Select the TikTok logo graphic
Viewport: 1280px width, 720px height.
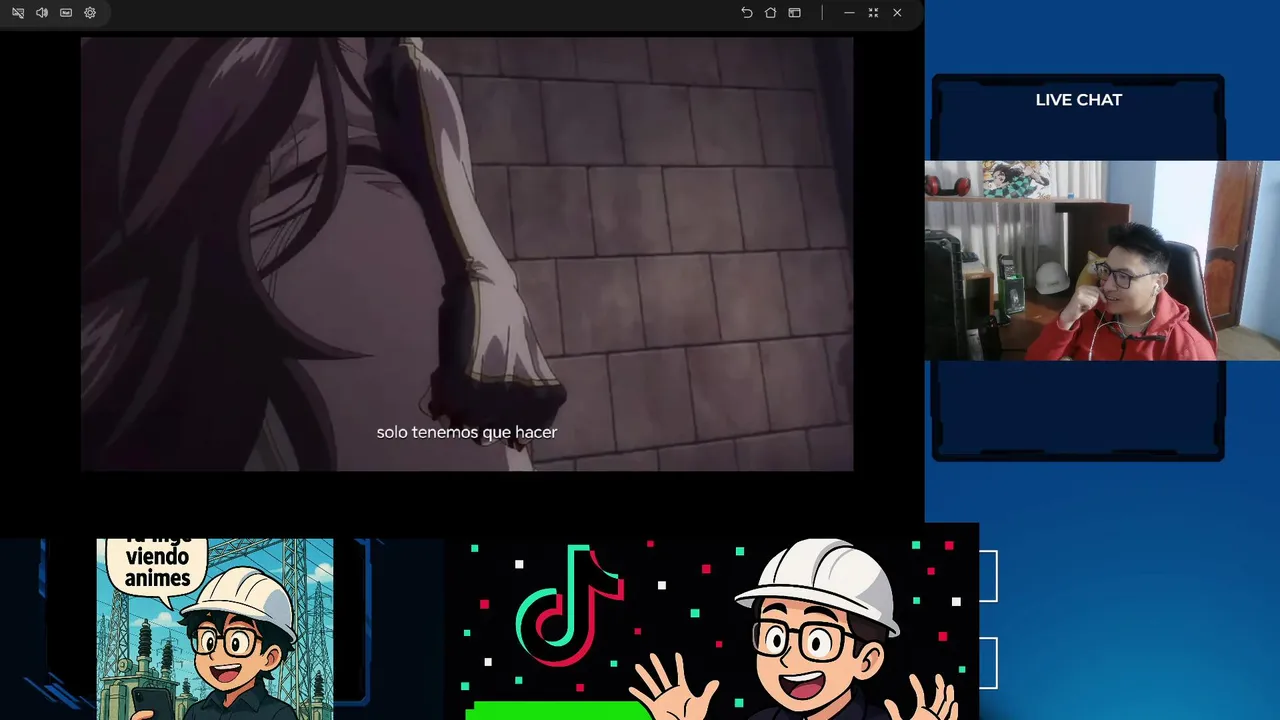coord(569,605)
